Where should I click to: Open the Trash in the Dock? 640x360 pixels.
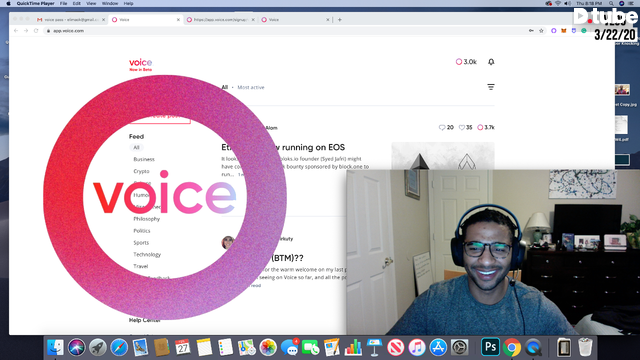pos(585,348)
